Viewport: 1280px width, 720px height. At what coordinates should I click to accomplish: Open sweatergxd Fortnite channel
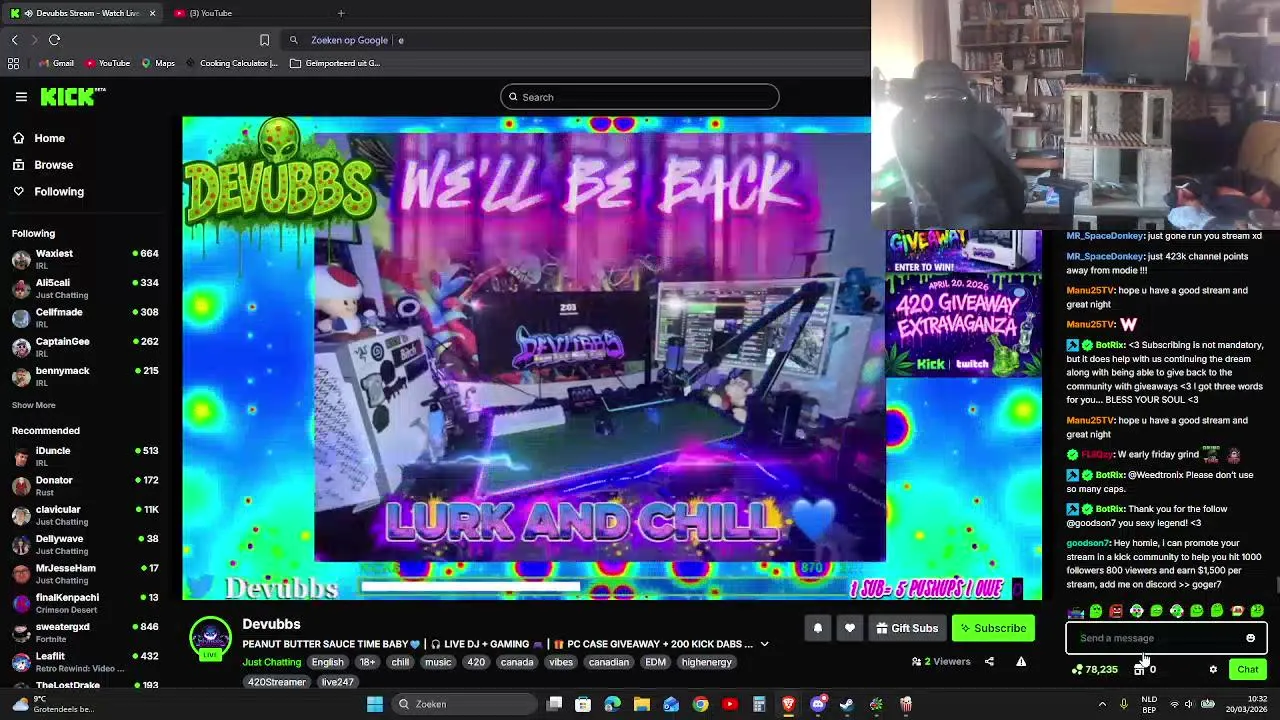(86, 633)
